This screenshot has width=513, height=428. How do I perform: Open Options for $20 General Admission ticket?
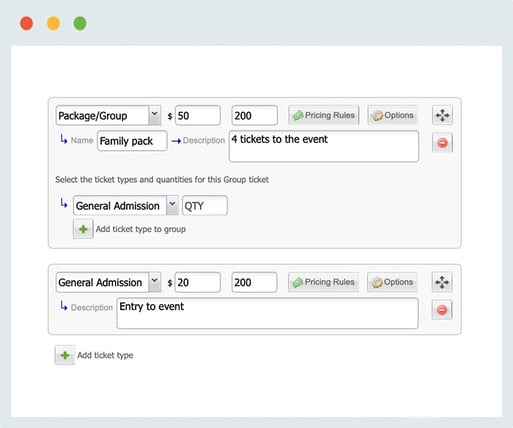(392, 282)
